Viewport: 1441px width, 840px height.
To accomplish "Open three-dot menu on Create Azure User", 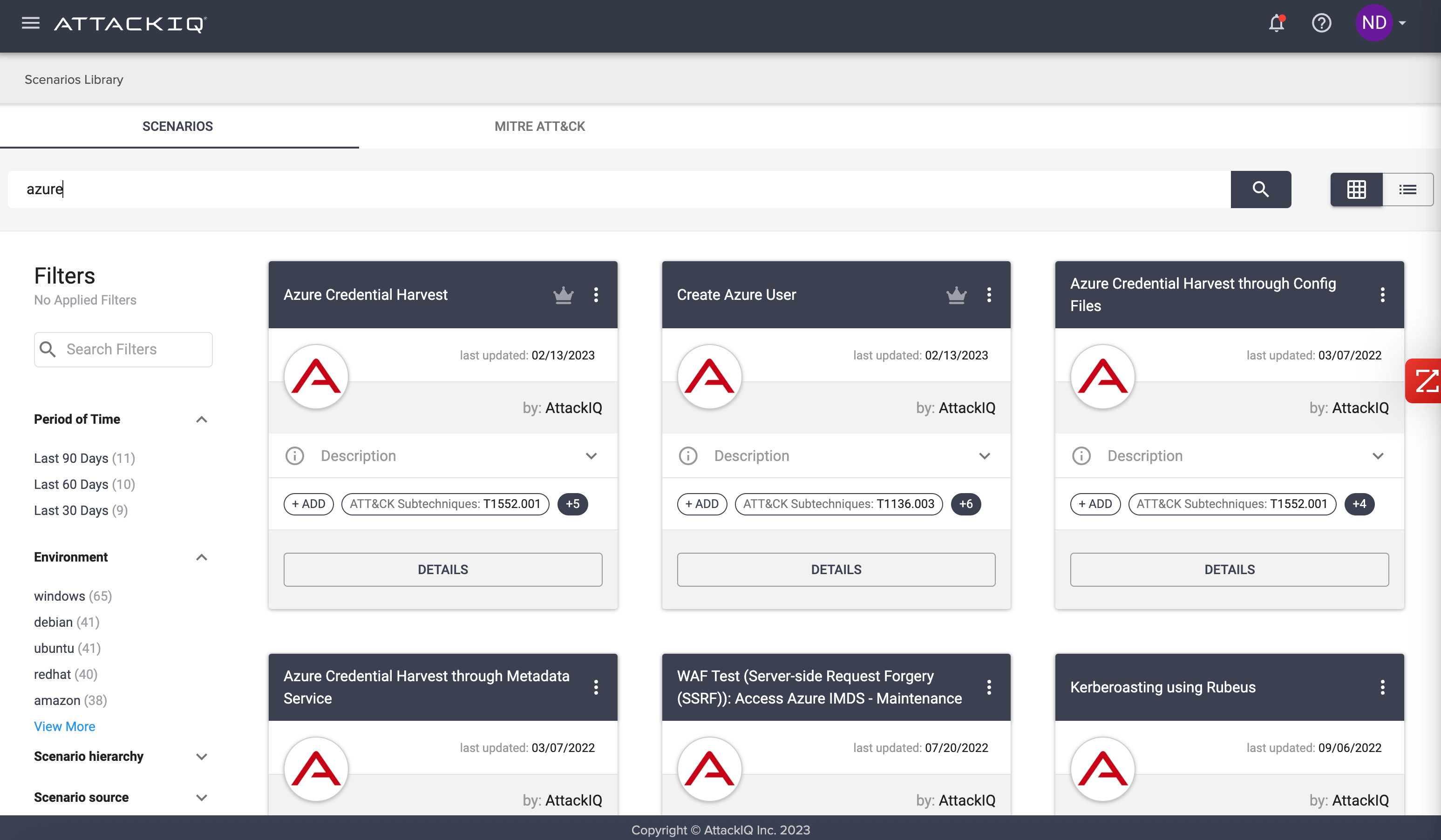I will click(x=989, y=295).
